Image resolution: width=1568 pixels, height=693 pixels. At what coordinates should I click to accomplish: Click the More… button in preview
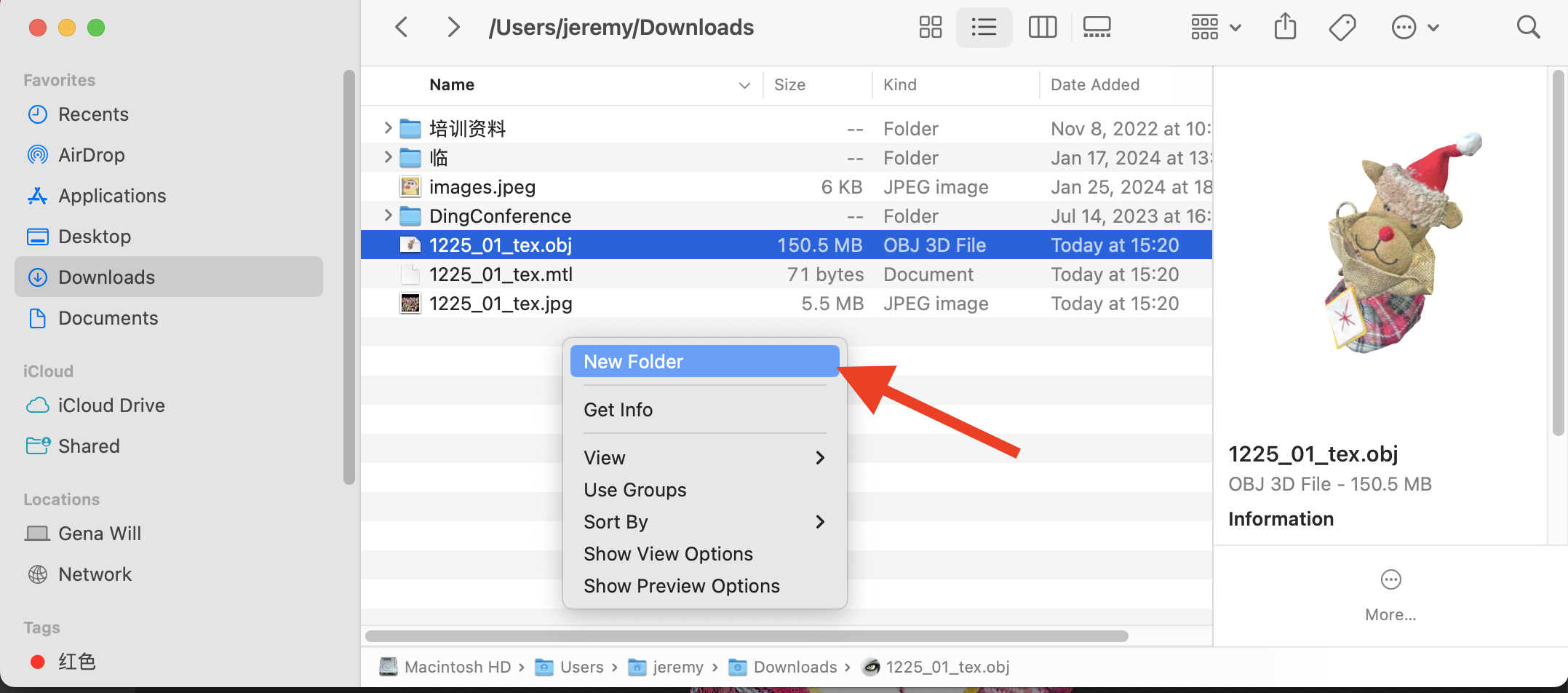tap(1390, 594)
